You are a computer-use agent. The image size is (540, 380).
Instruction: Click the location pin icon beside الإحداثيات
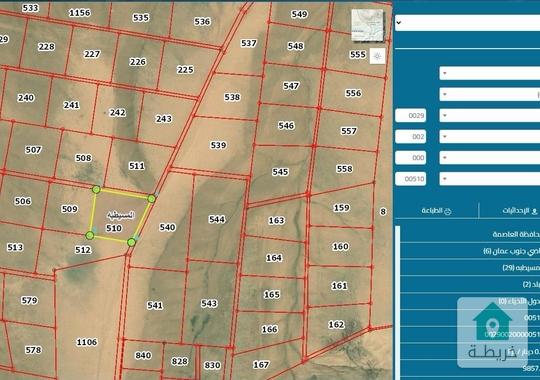pos(534,211)
